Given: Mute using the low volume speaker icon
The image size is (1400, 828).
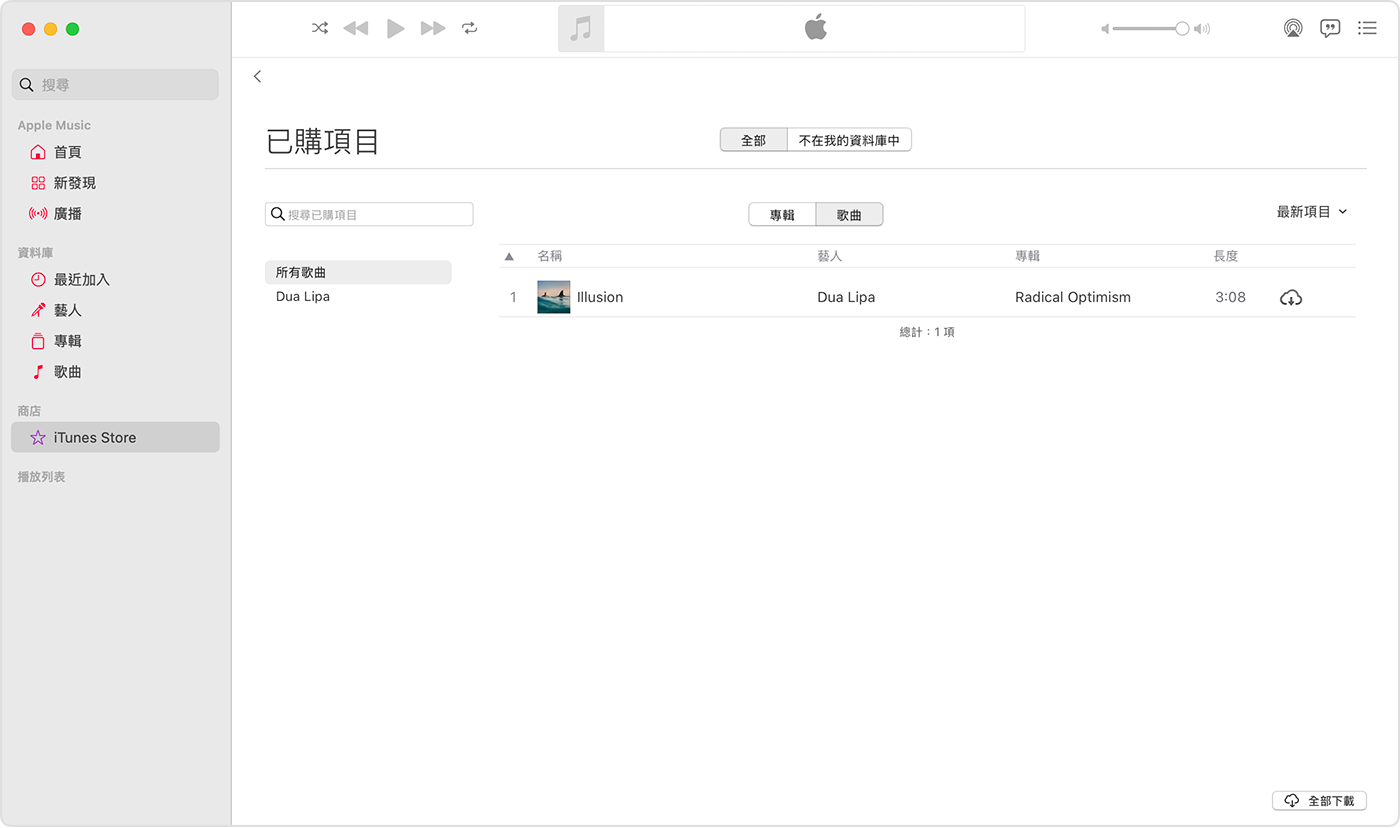Looking at the screenshot, I should [1105, 29].
